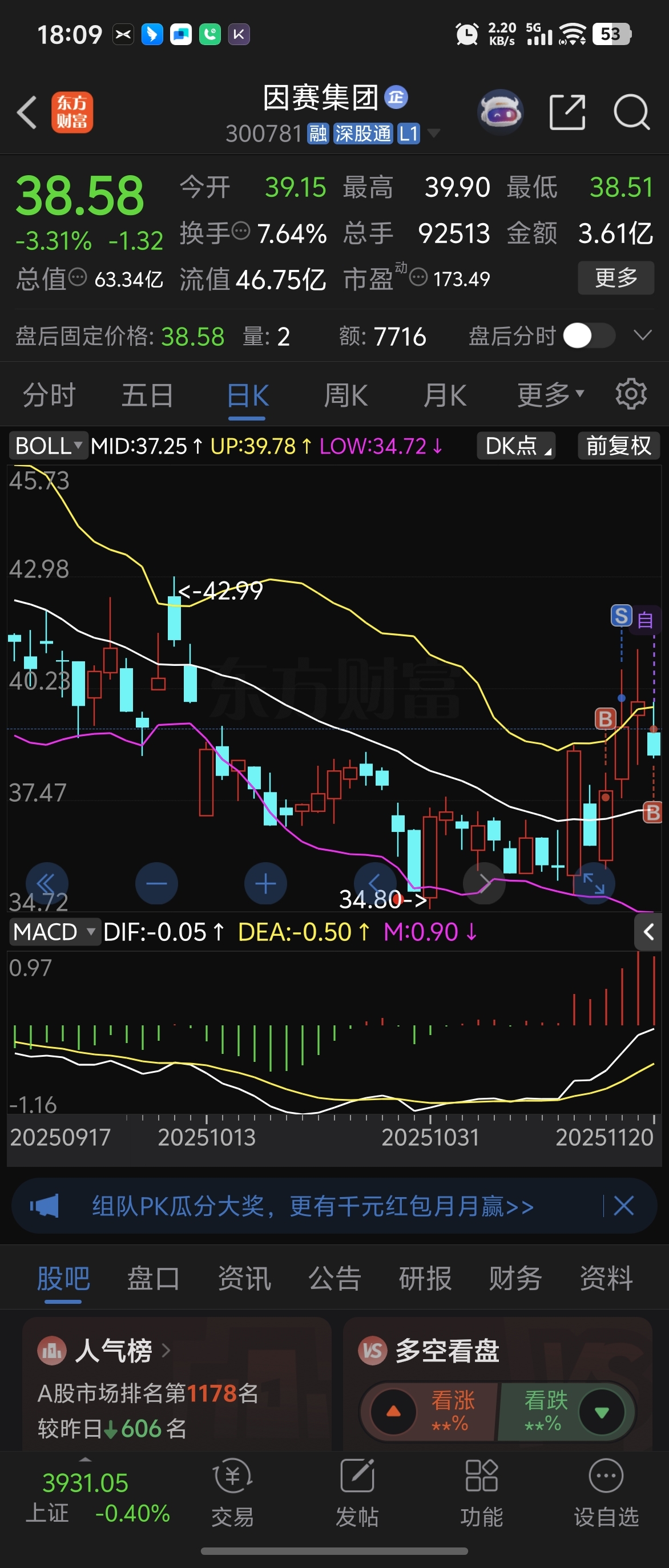Vote 看跌 bearish button

[567, 1411]
